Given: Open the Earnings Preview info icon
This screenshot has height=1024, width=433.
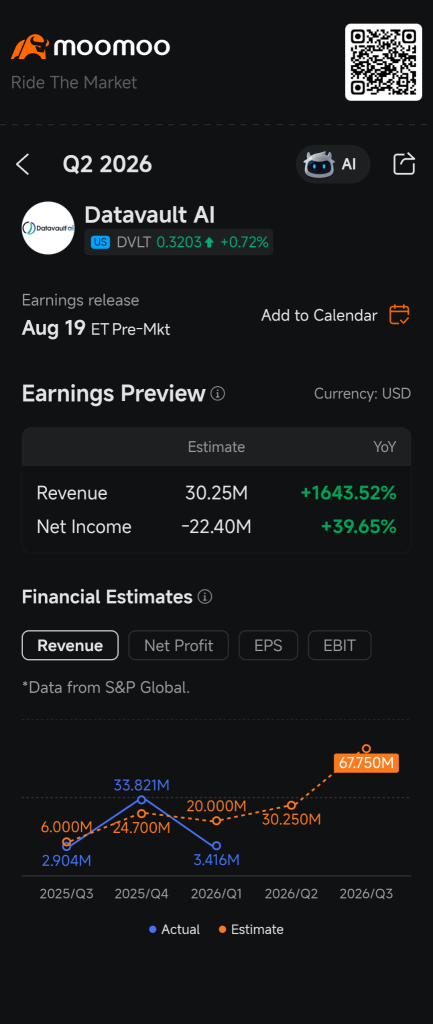Looking at the screenshot, I should coord(217,394).
